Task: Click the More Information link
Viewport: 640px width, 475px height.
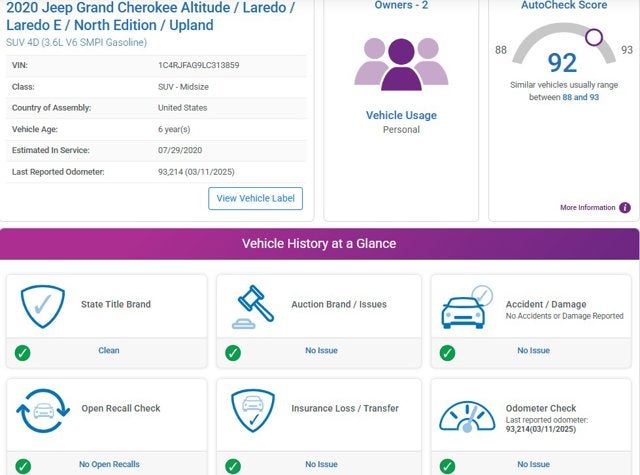Action: tap(587, 208)
